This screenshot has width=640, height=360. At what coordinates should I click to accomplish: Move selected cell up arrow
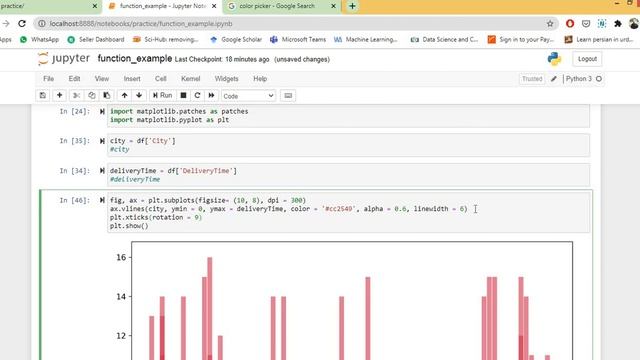pyautogui.click(x=124, y=96)
